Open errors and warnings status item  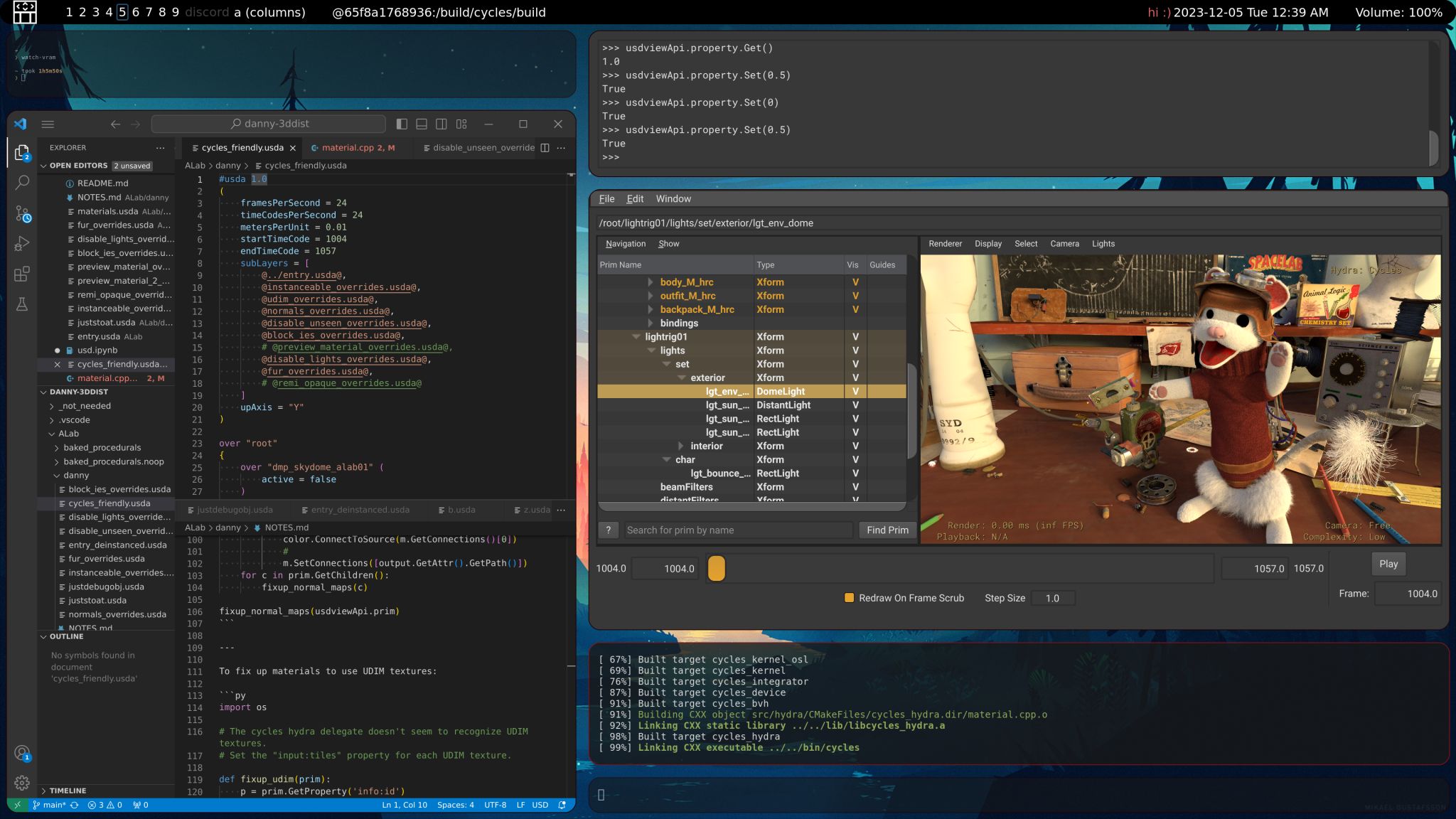click(x=105, y=805)
